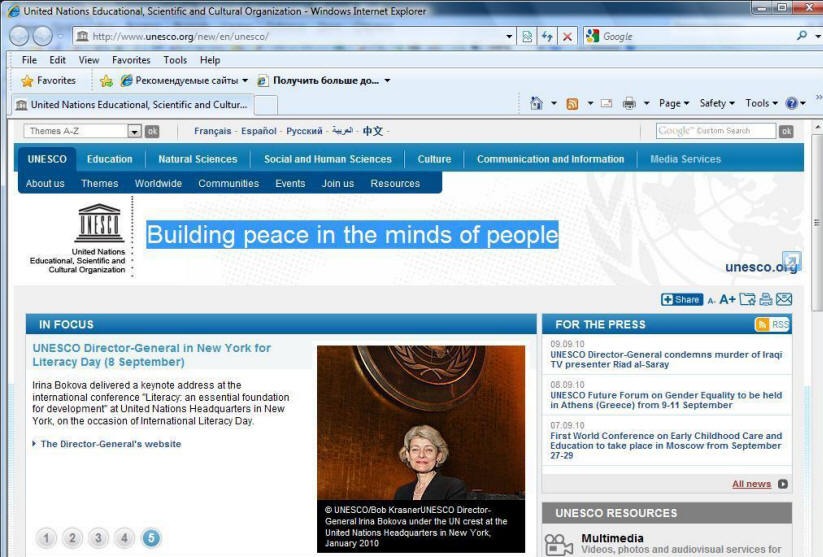
Task: Open the dropdown arrow next to Home icon
Action: click(x=554, y=103)
